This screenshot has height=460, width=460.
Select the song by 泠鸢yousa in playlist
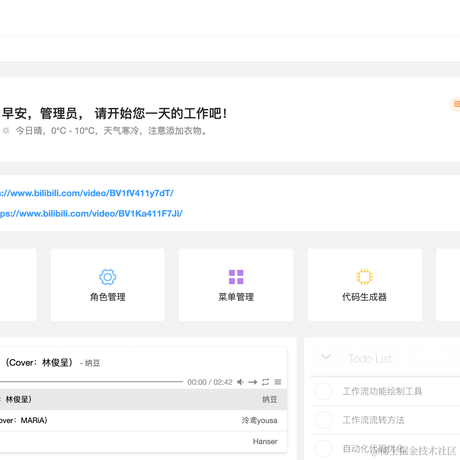click(144, 420)
